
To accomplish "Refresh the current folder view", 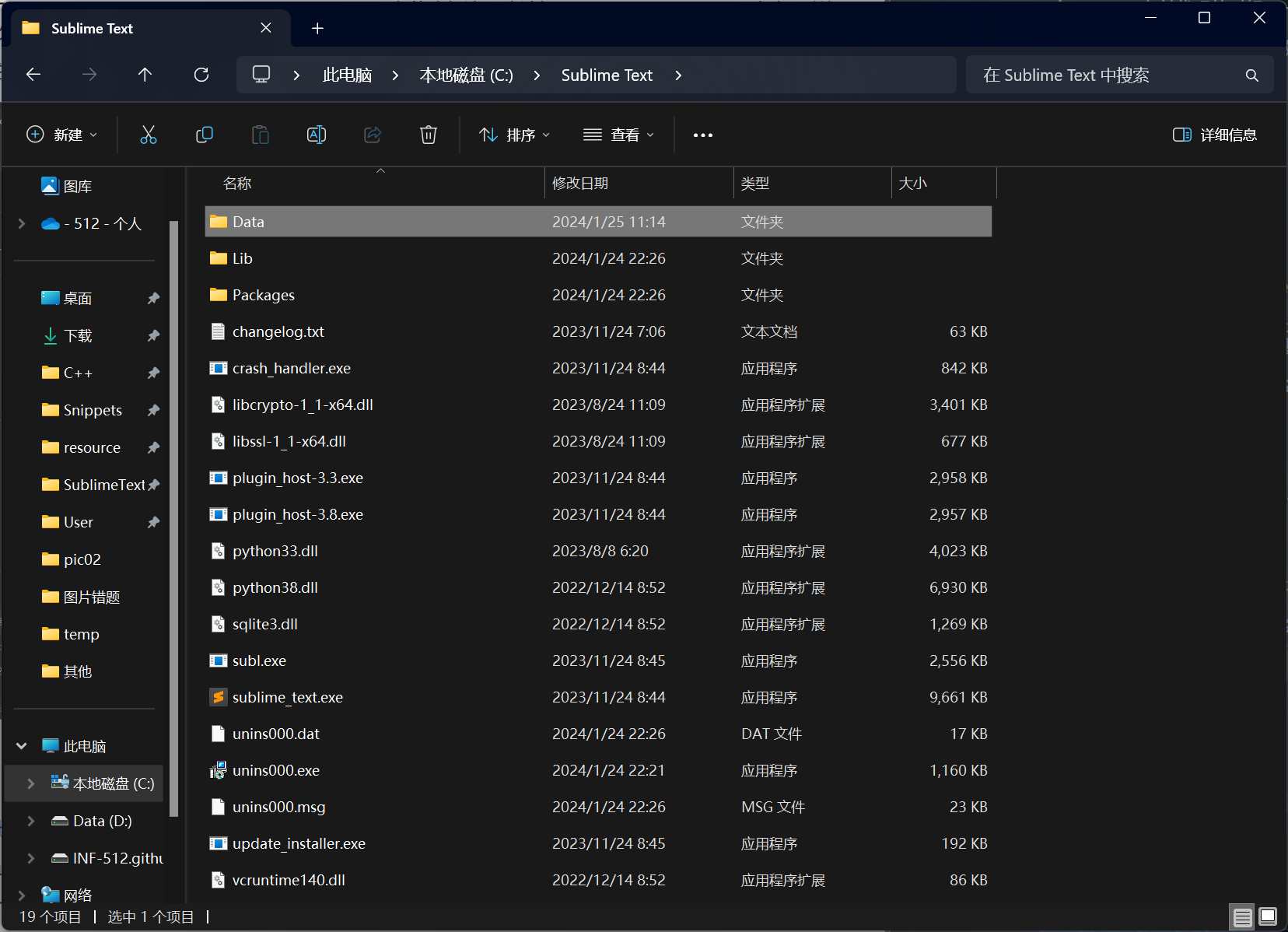I will (x=201, y=75).
